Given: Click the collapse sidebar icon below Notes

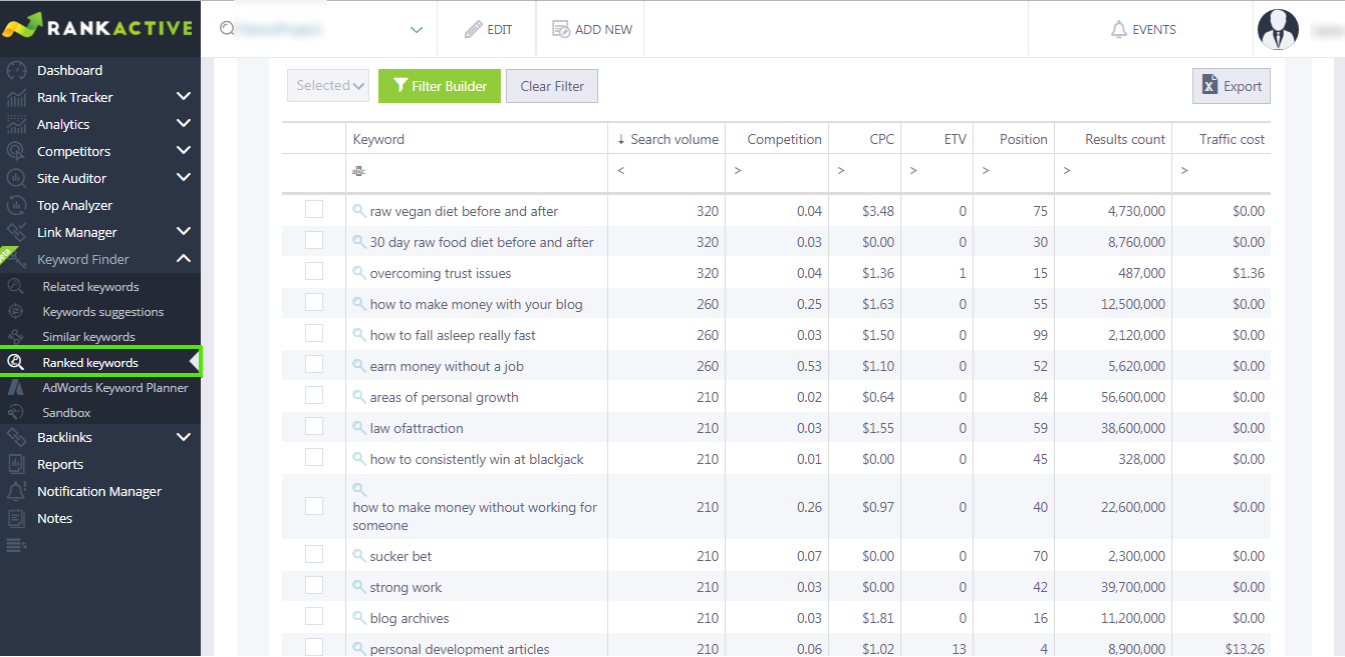Looking at the screenshot, I should pyautogui.click(x=16, y=545).
